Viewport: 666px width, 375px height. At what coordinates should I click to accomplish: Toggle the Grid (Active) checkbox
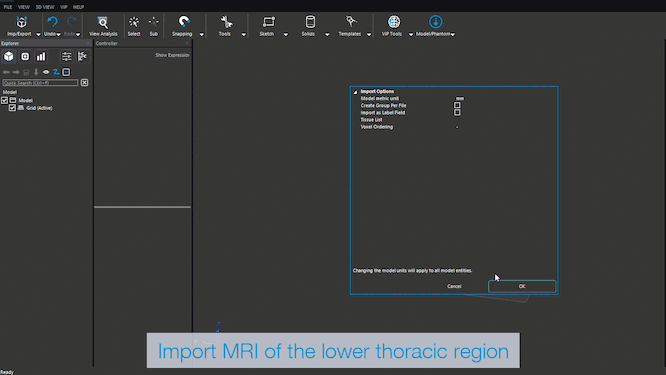point(12,108)
